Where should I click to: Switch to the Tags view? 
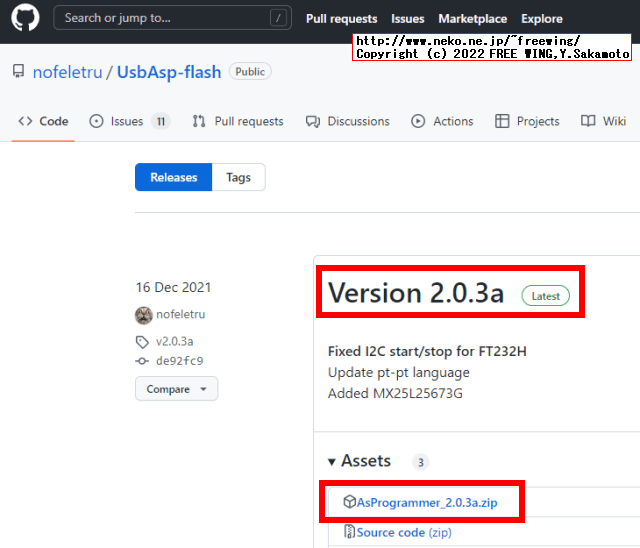coord(238,177)
